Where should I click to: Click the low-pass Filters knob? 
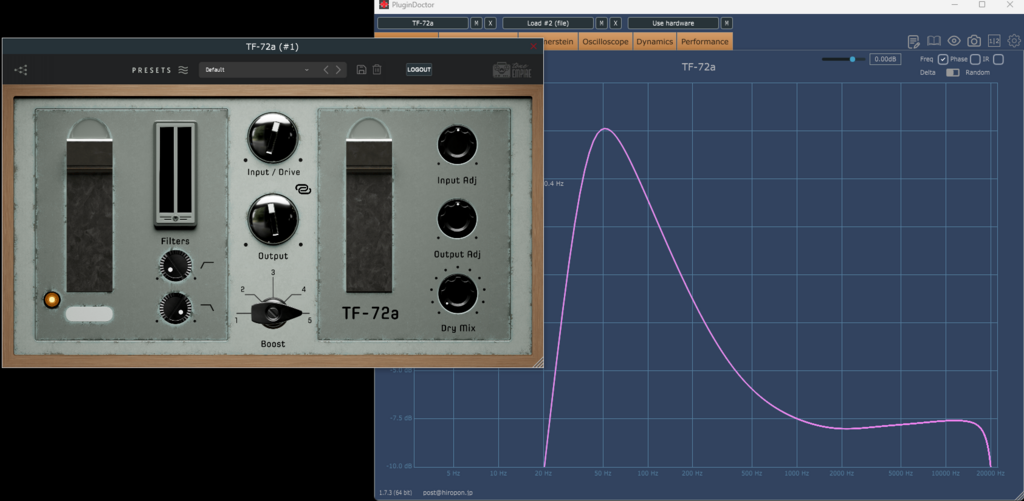(x=176, y=308)
